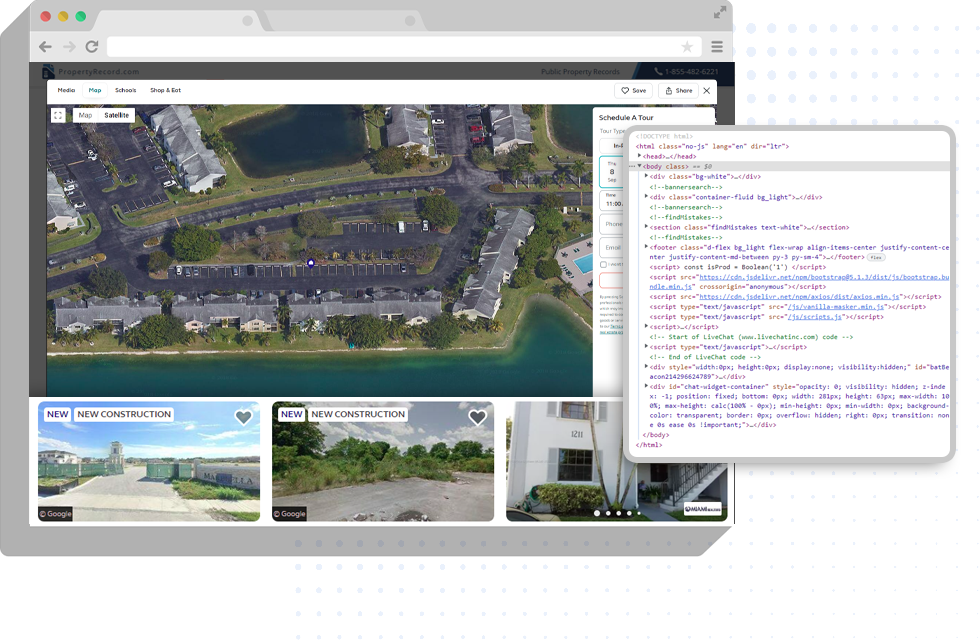Switch map view to Map mode

86,115
